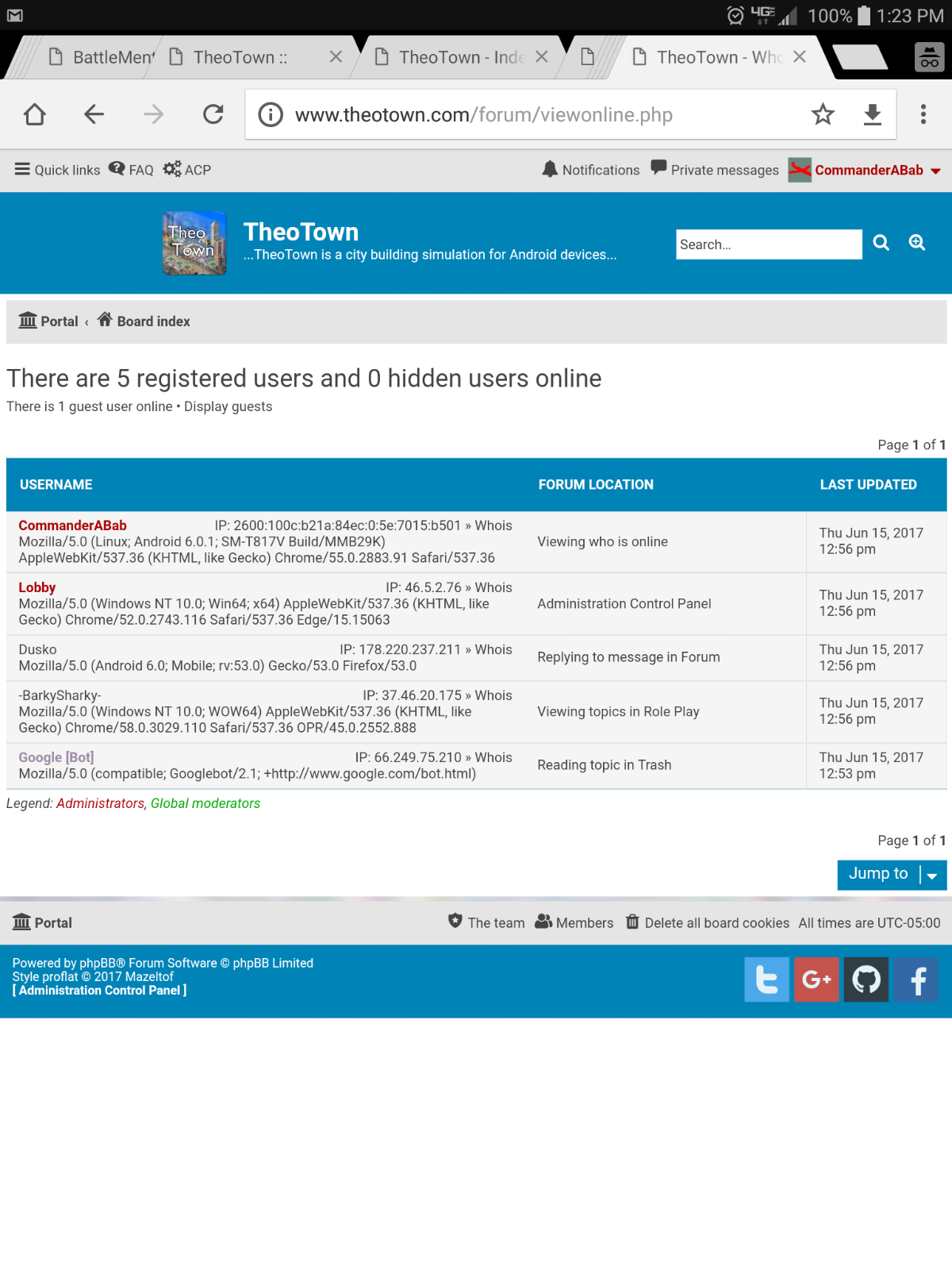This screenshot has height=1270, width=952.
Task: Open Portal link in footer
Action: (x=43, y=922)
